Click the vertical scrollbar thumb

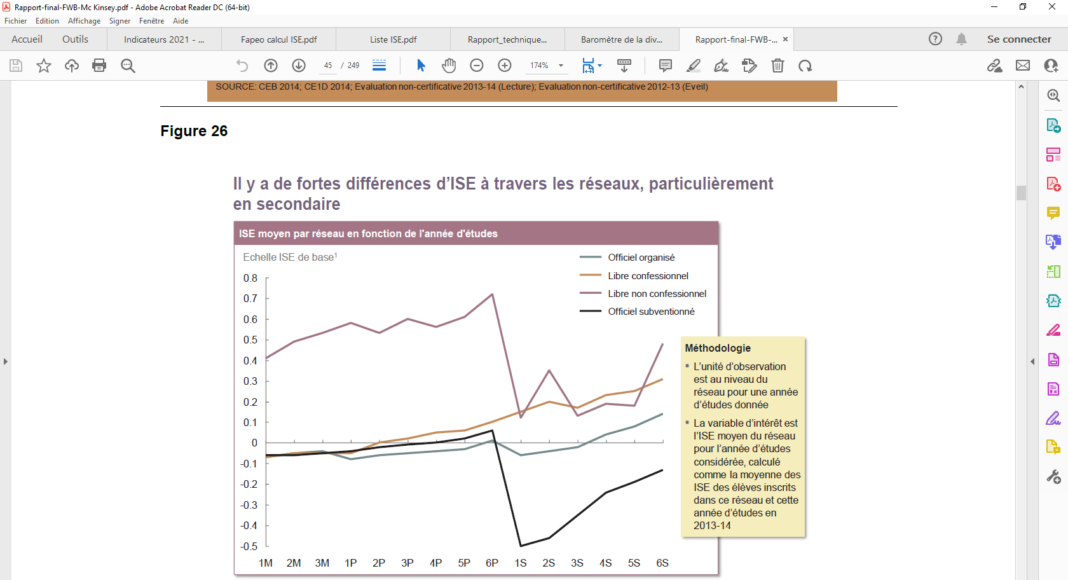click(x=1021, y=193)
